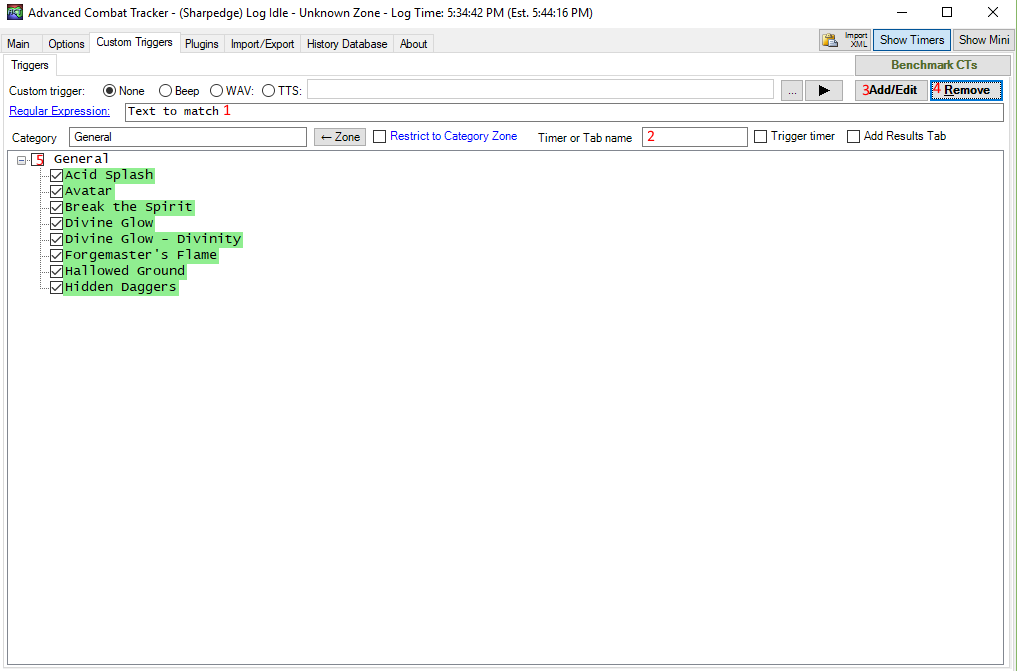Enable Restrict to Category Zone checkbox

click(x=379, y=136)
